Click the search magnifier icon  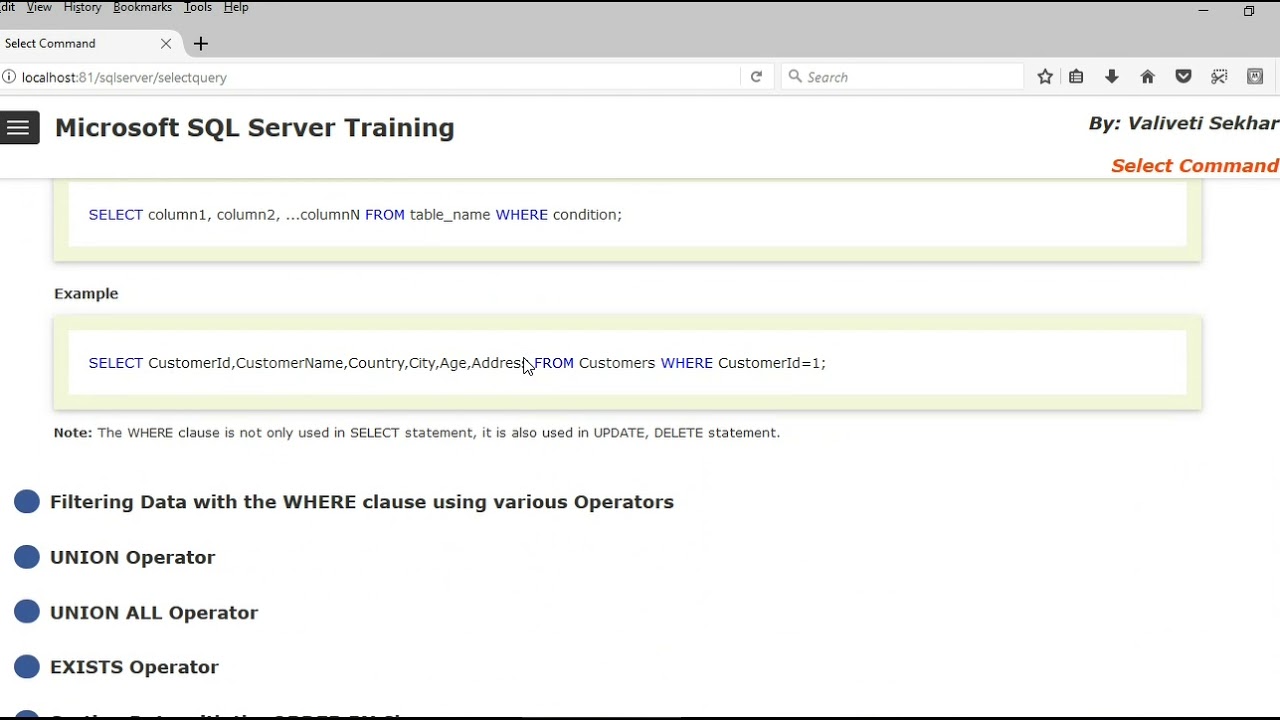click(795, 77)
